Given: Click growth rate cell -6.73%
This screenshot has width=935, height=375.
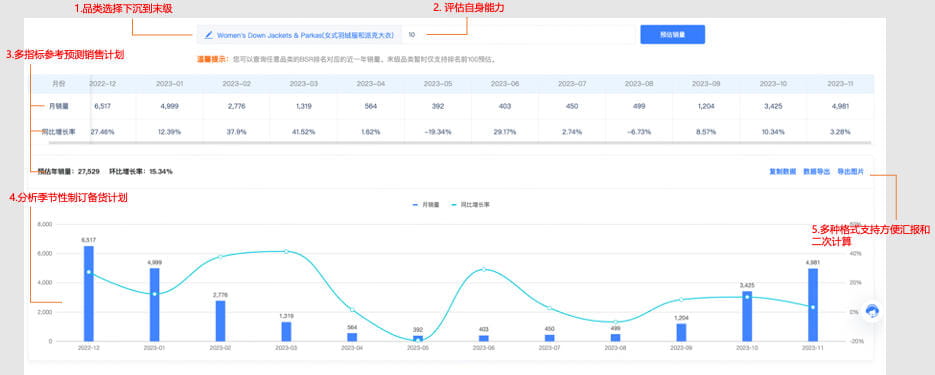Looking at the screenshot, I should tap(639, 131).
